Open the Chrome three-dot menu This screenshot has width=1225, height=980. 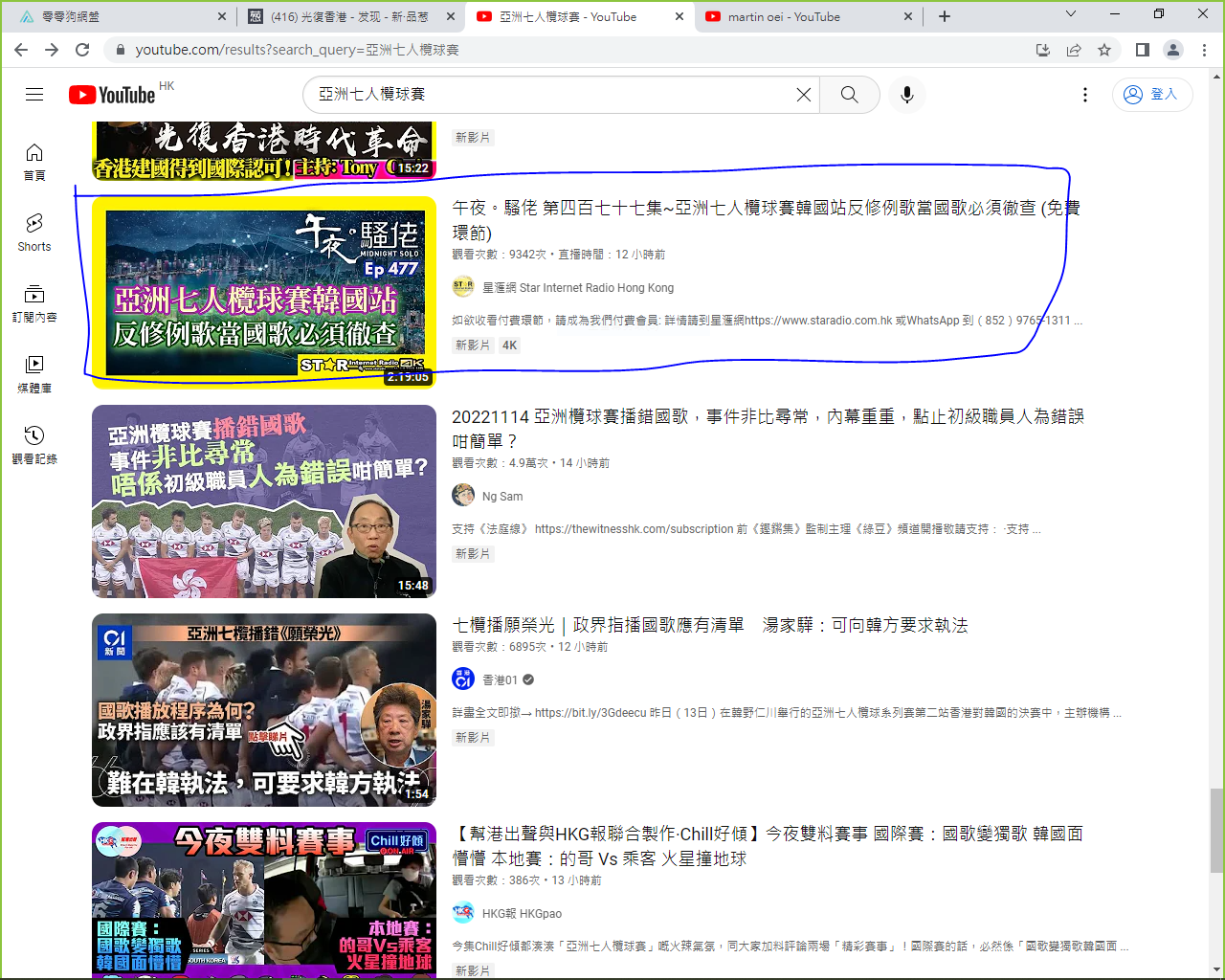(1204, 50)
